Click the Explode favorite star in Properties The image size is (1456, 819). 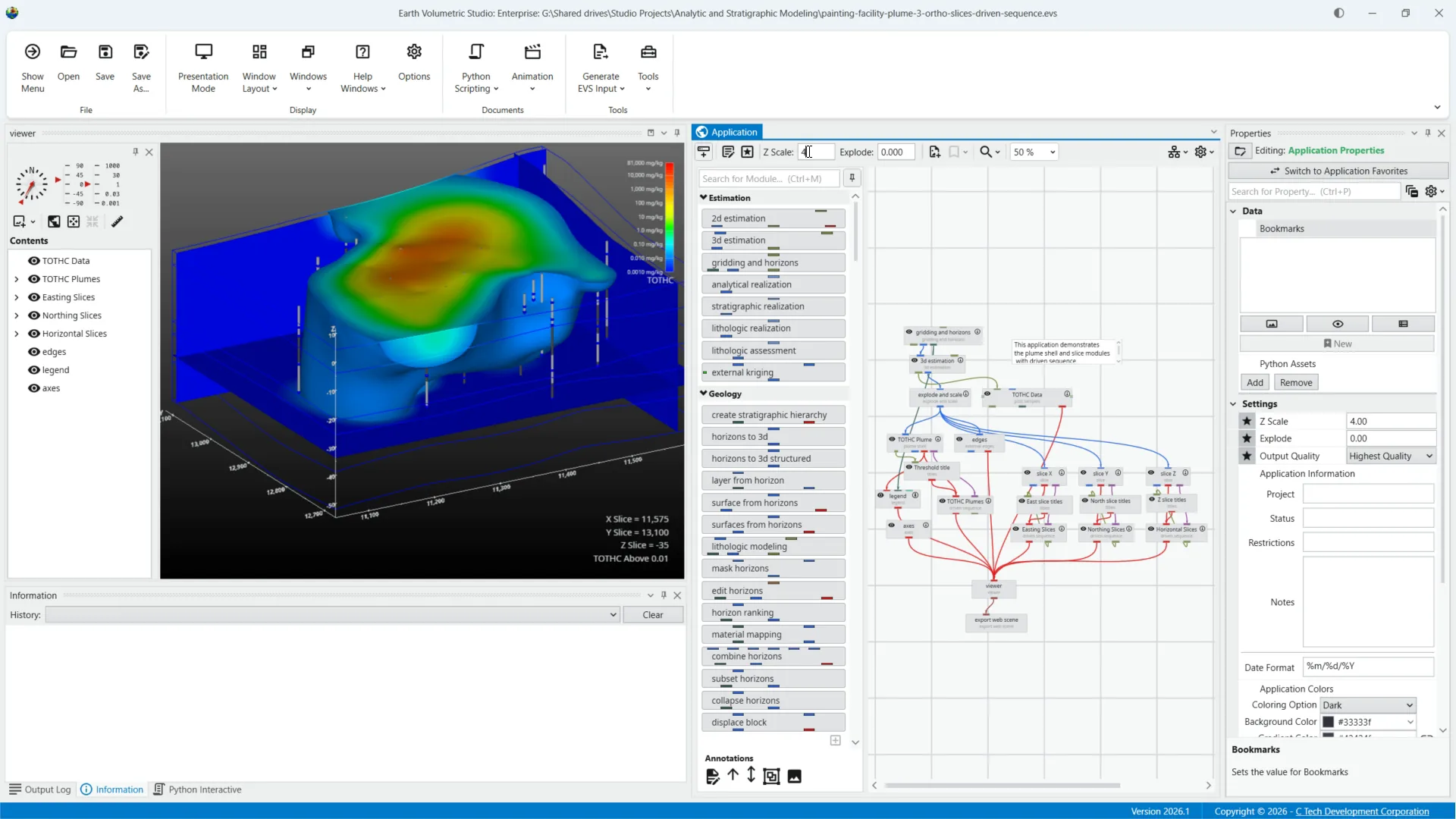point(1247,438)
